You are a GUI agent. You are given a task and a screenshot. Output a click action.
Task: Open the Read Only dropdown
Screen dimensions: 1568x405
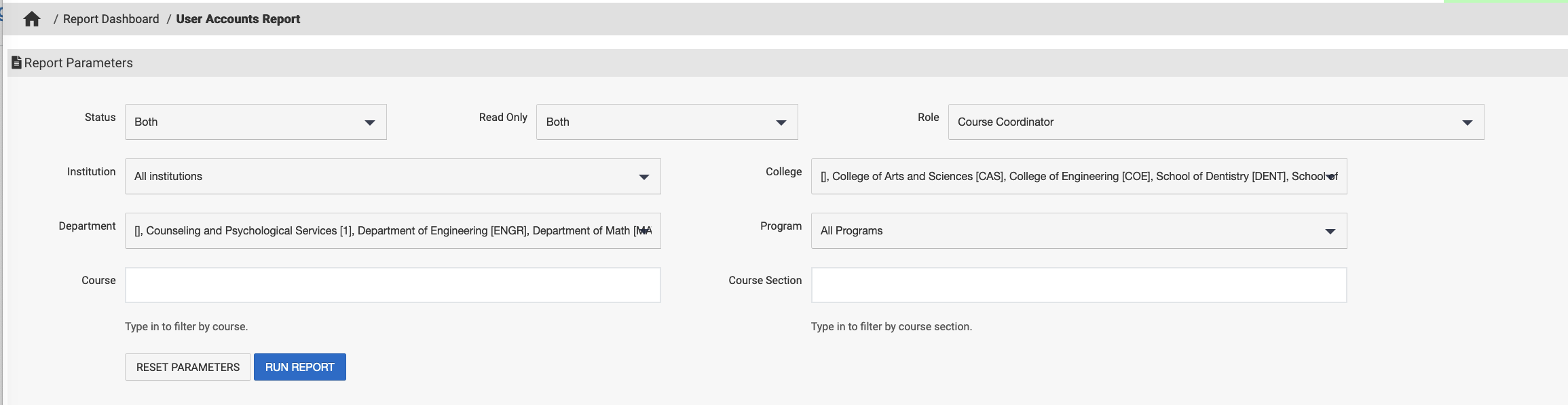[x=667, y=122]
